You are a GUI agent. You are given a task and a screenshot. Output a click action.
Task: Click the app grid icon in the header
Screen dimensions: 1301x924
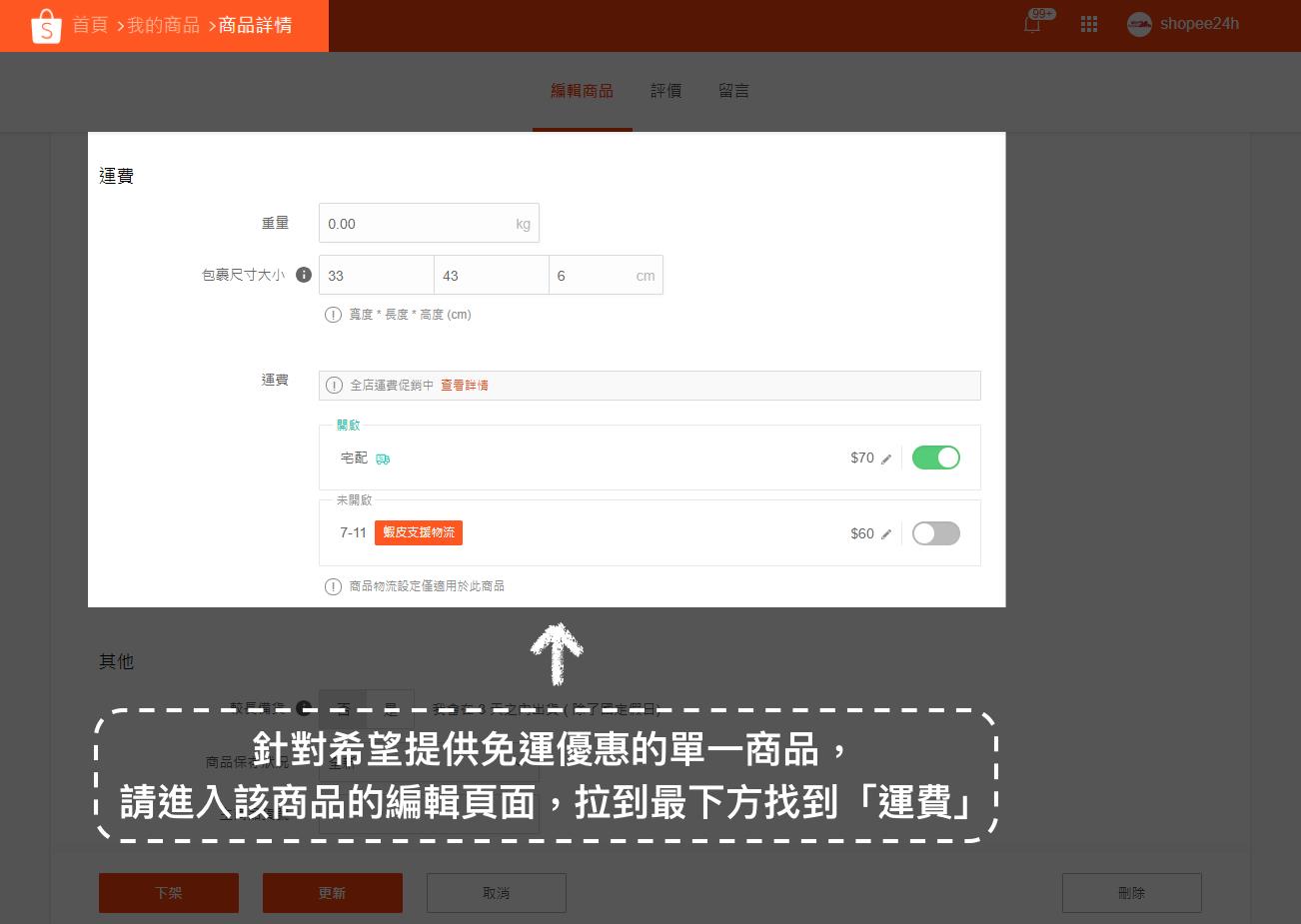coord(1089,24)
